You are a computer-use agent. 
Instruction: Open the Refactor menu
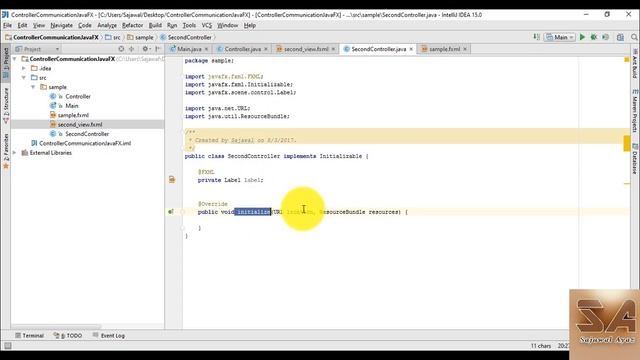click(133, 25)
